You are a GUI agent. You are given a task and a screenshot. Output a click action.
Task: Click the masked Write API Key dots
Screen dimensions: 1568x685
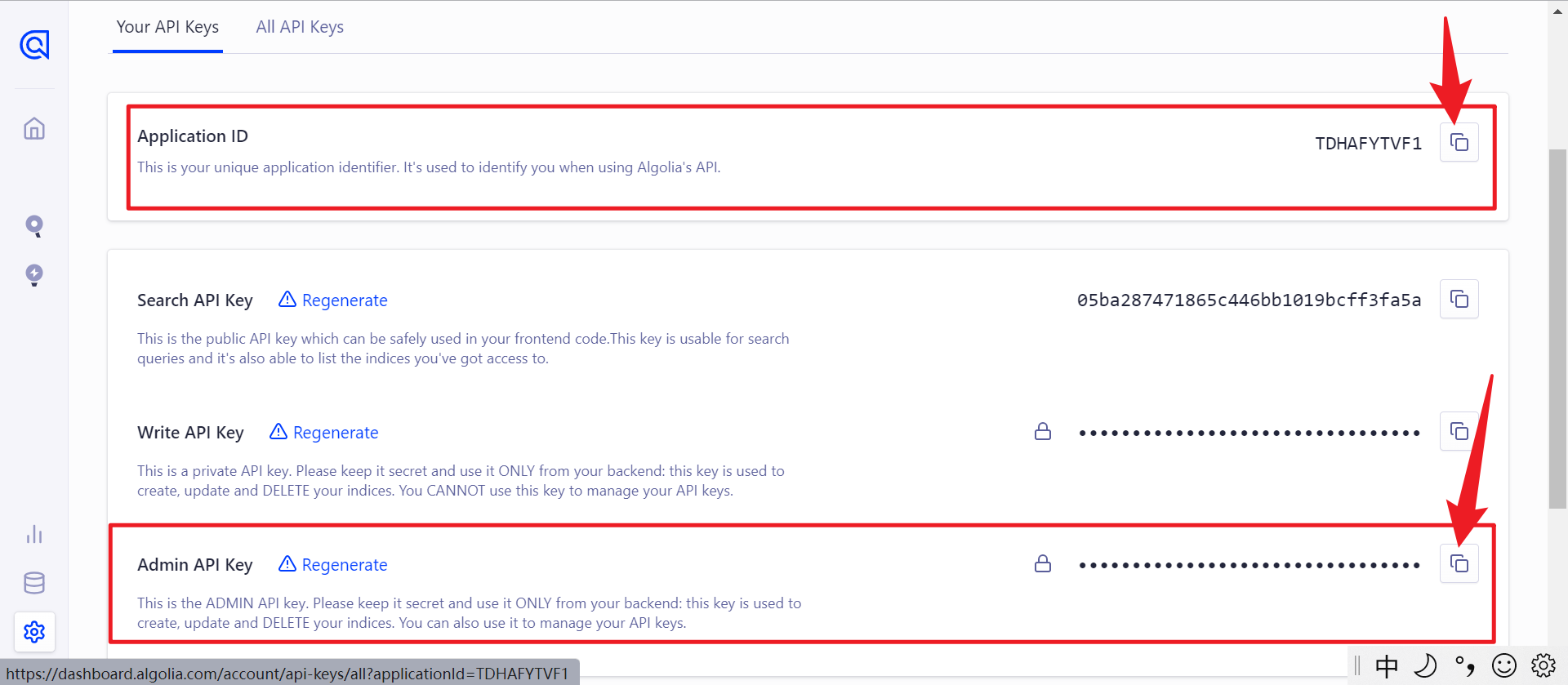pyautogui.click(x=1249, y=433)
